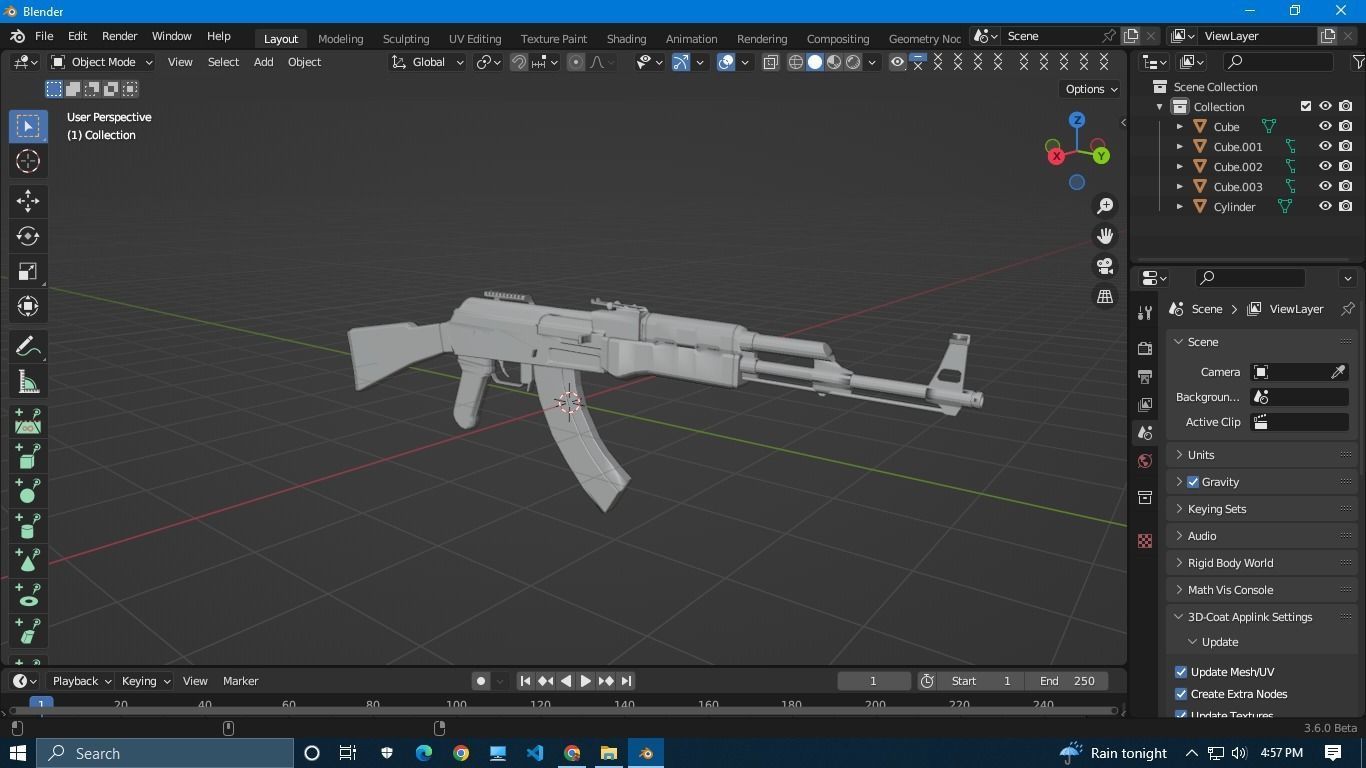Pick a camera with the Camera eyedropper
Viewport: 1366px width, 768px height.
[1337, 371]
